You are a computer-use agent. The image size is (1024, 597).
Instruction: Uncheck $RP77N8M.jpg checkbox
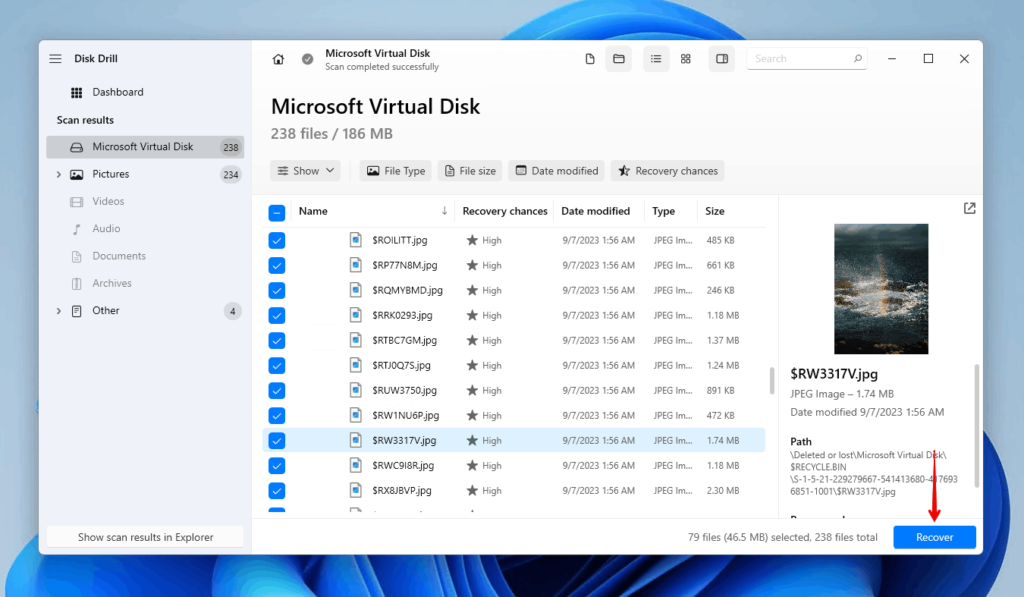pos(276,265)
